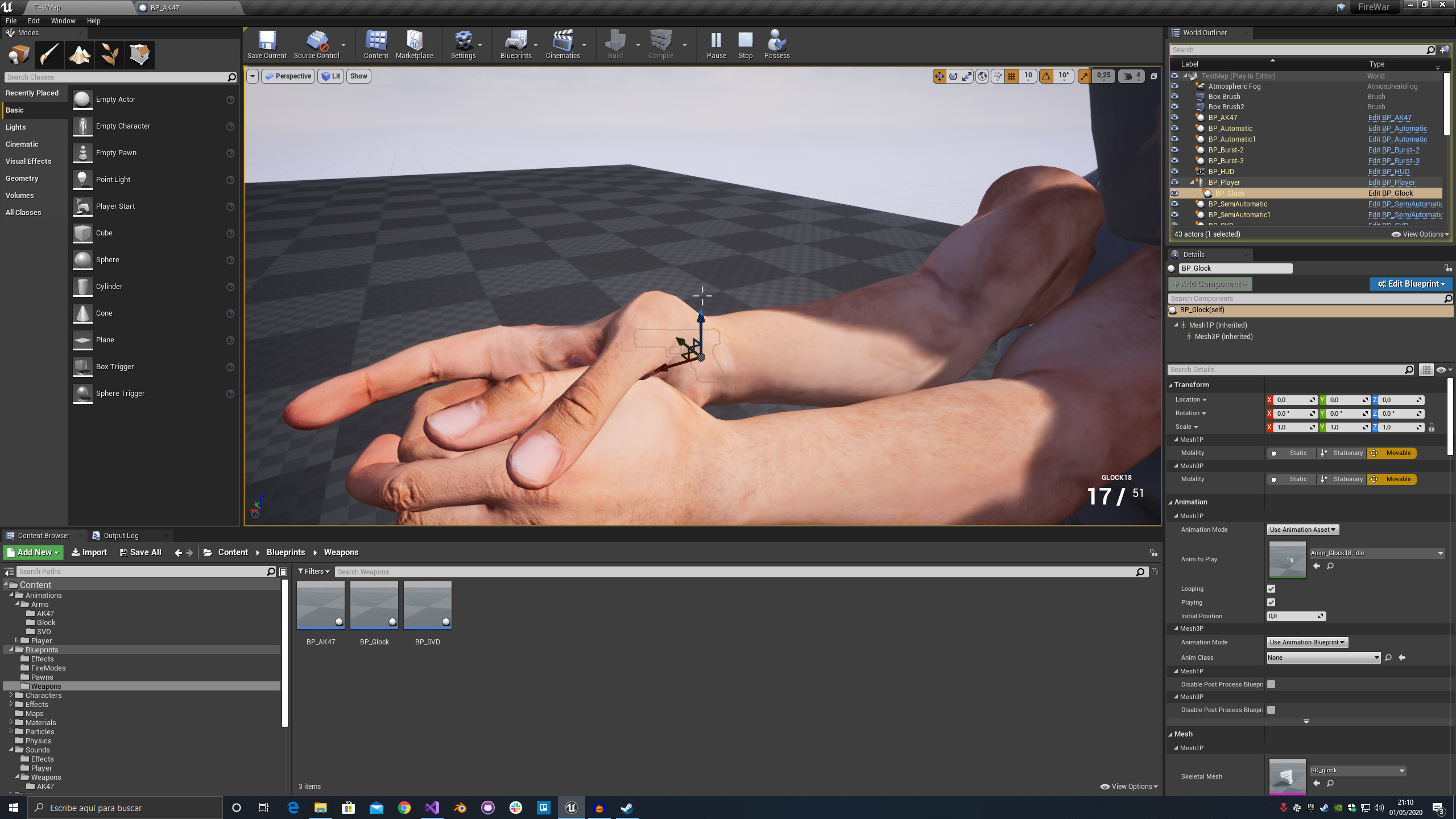Screen dimensions: 1456x819
Task: Click the Pause play-in-editor button
Action: pos(716,44)
